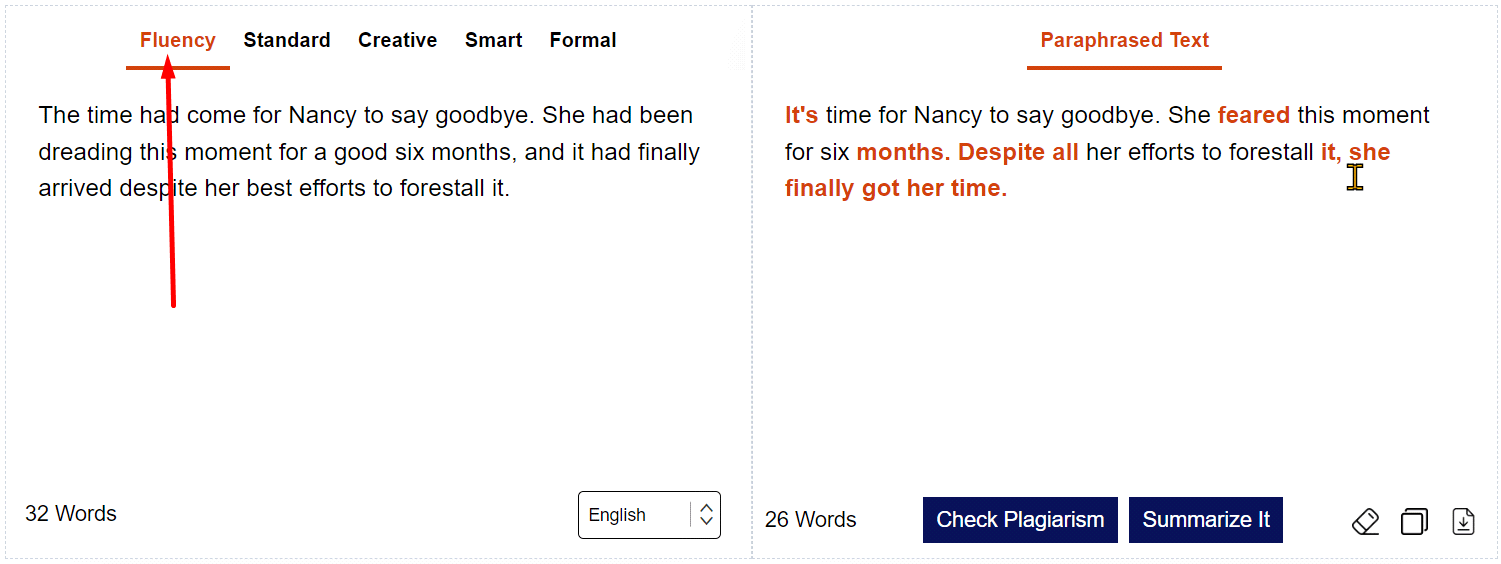Open the Paraphrased Text tab

tap(1125, 41)
